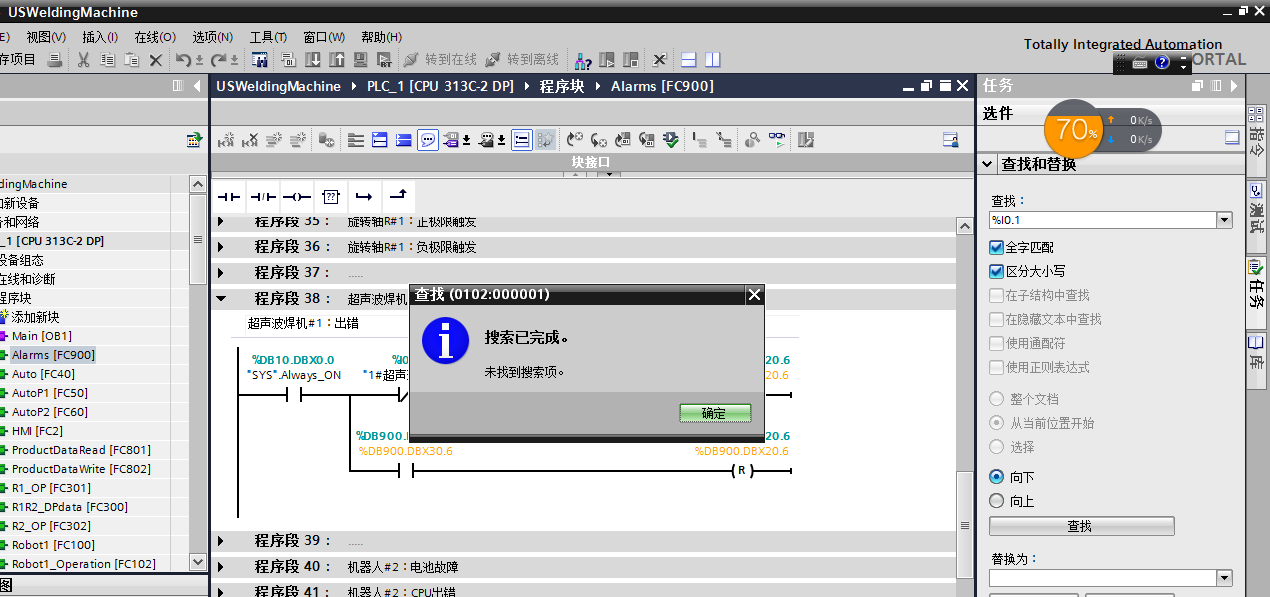The image size is (1270, 597).
Task: Uncheck the 全字匹配 checkbox
Action: pos(996,247)
